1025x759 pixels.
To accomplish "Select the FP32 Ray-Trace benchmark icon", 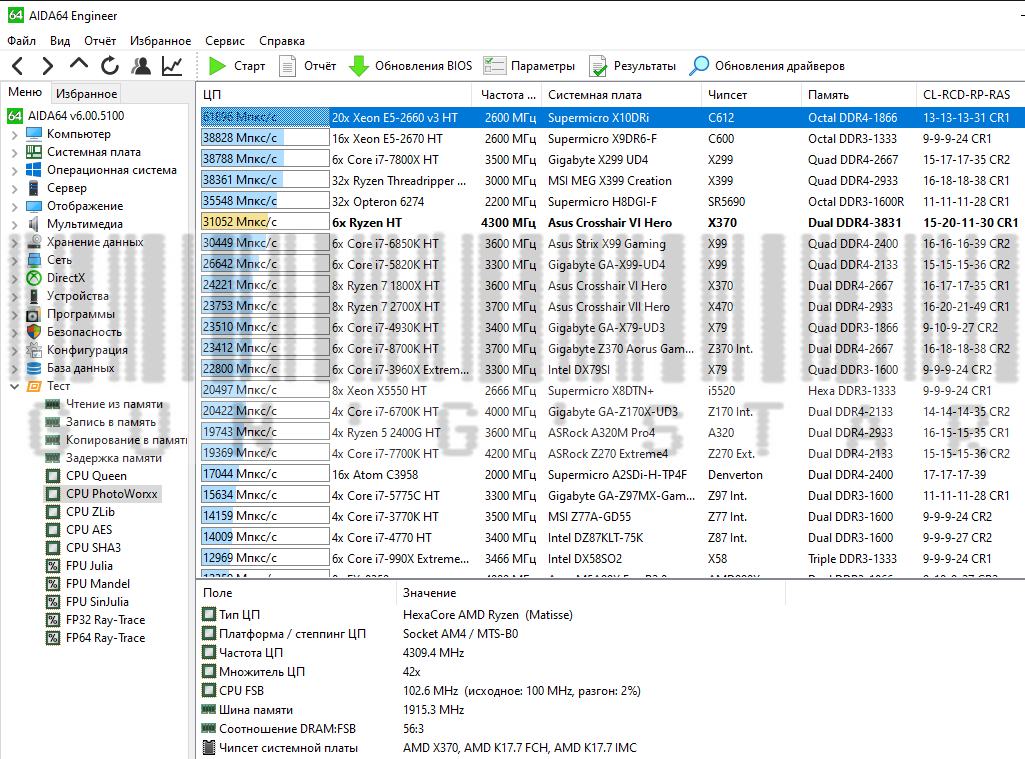I will pyautogui.click(x=53, y=620).
